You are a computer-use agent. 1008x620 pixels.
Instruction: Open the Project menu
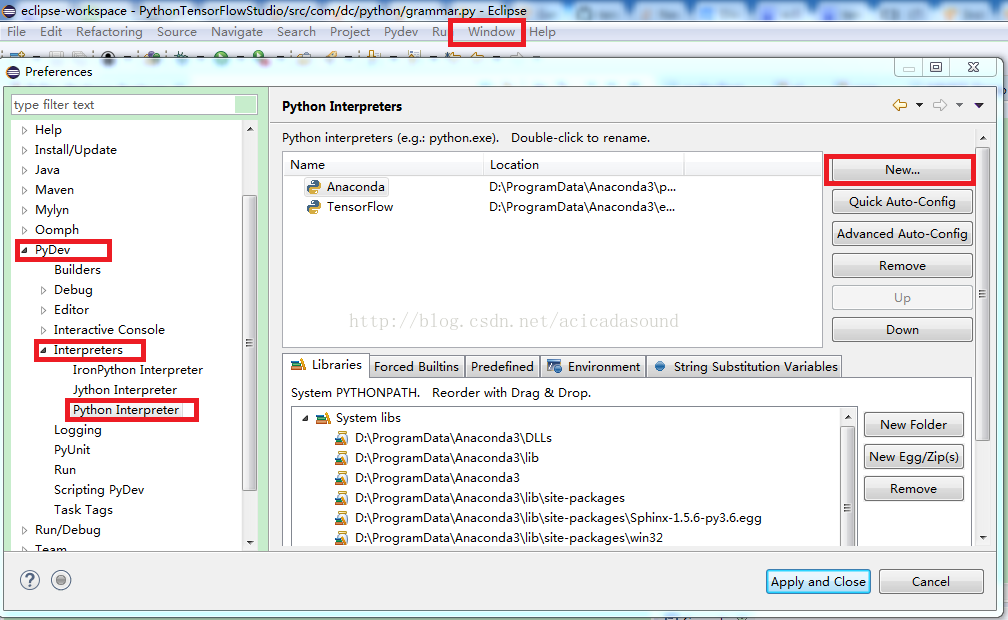click(350, 32)
